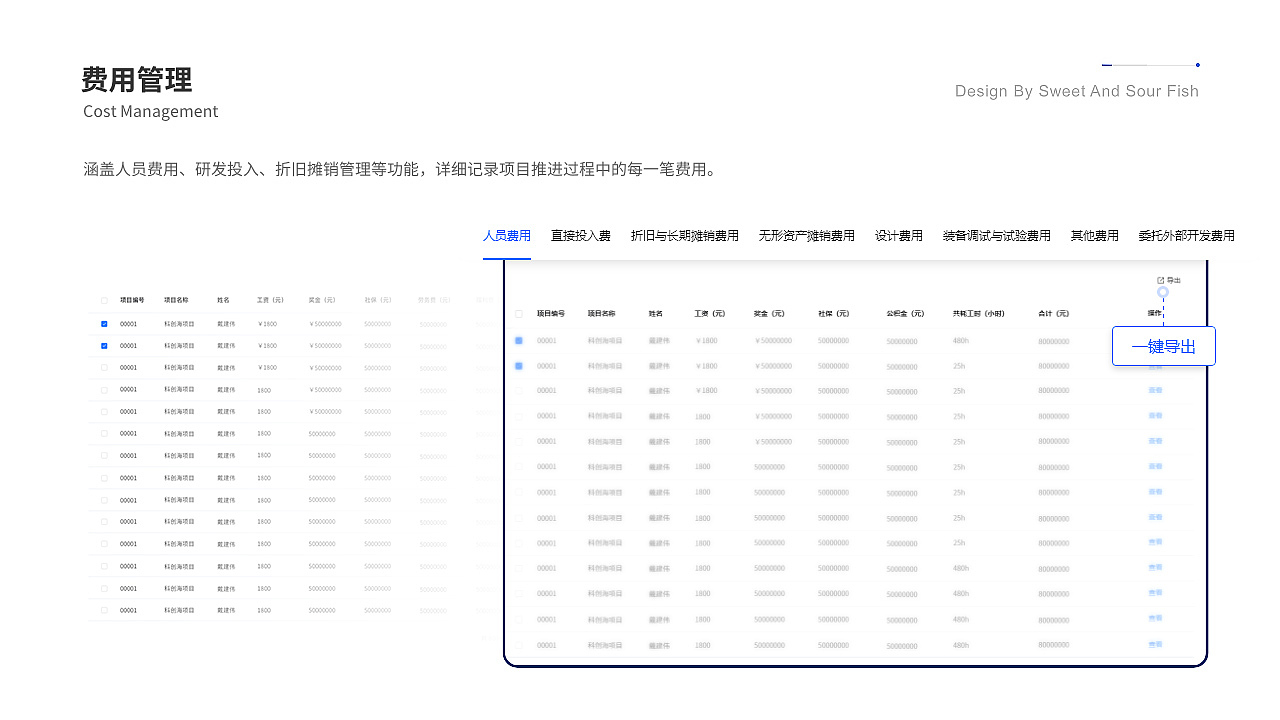Switch to the 直接投入费 tab
This screenshot has height=720, width=1280.
point(581,236)
